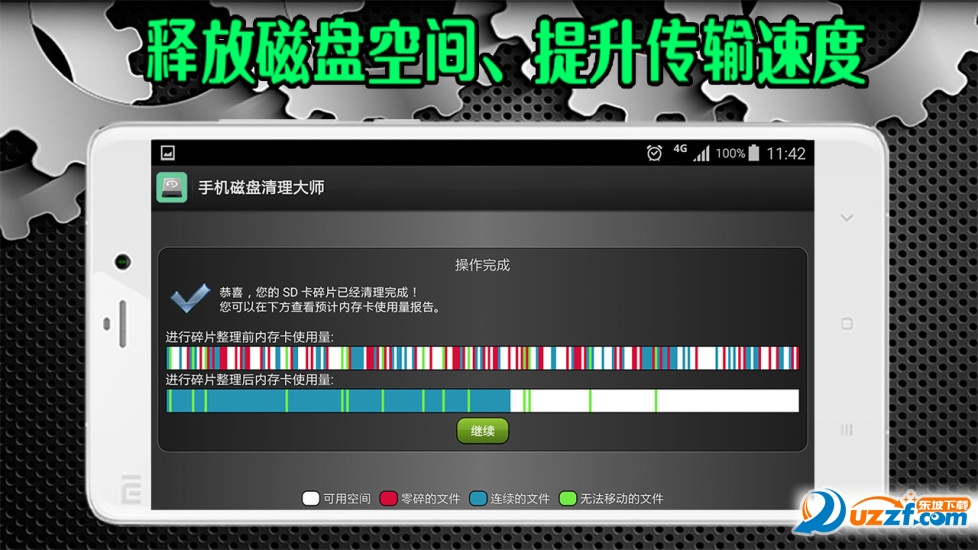Tap the phone's three-line menu key

[x=846, y=430]
